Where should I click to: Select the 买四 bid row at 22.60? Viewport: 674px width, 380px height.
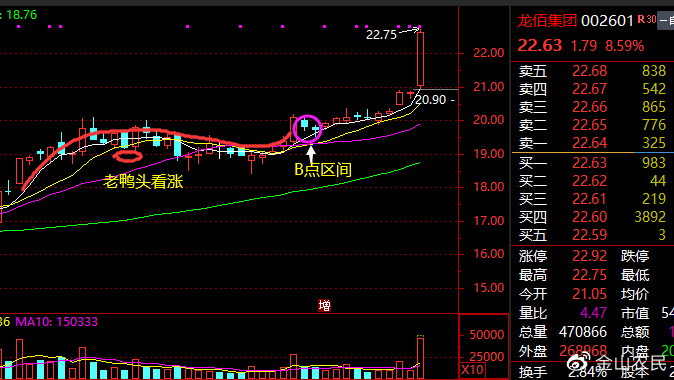point(593,217)
